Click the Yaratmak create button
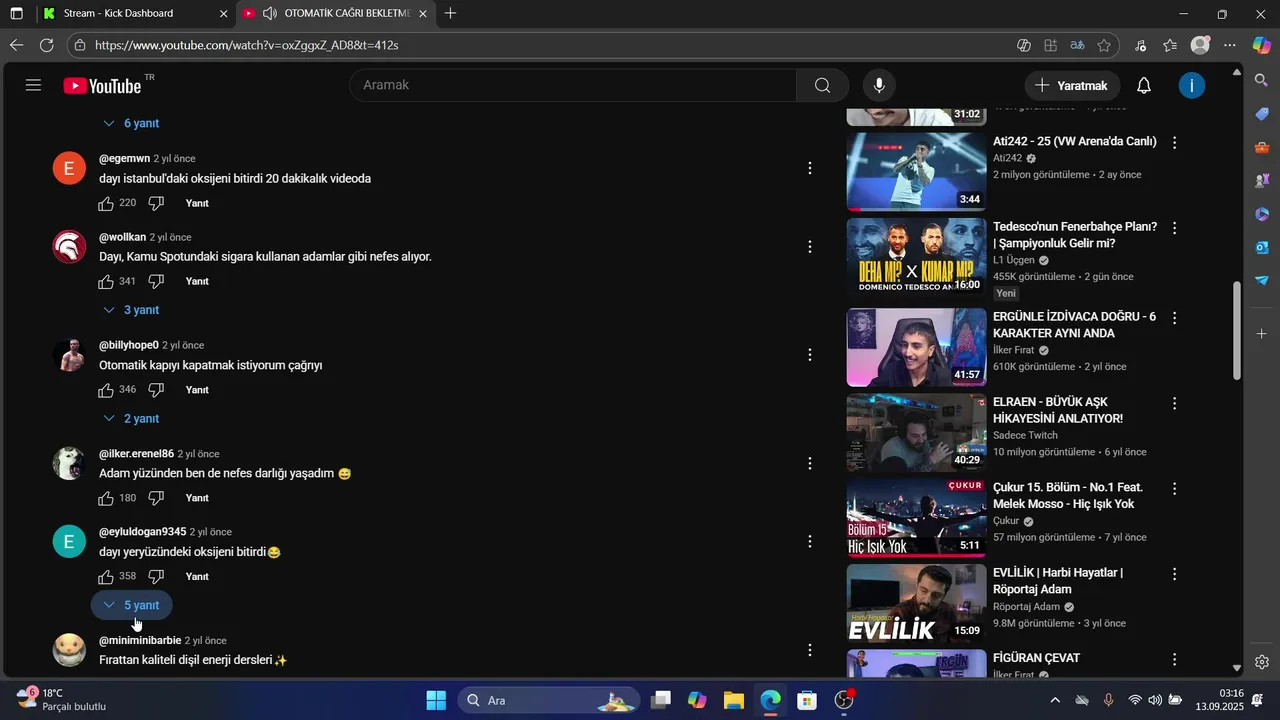1280x720 pixels. click(1072, 85)
